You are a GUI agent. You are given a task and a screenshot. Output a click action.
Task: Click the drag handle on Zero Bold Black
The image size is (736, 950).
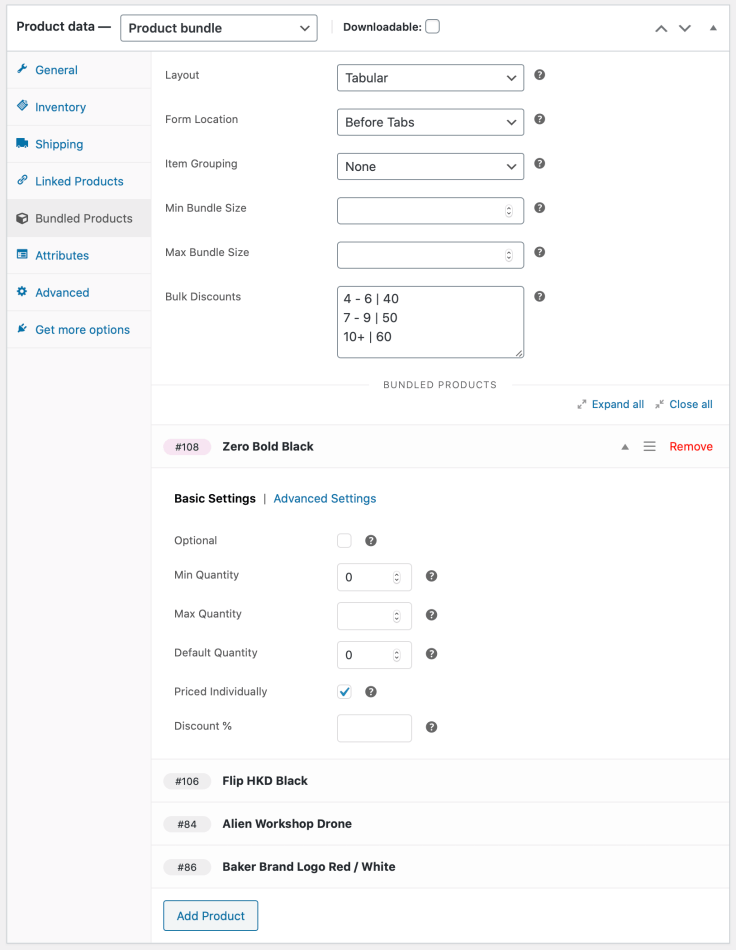[x=651, y=446]
